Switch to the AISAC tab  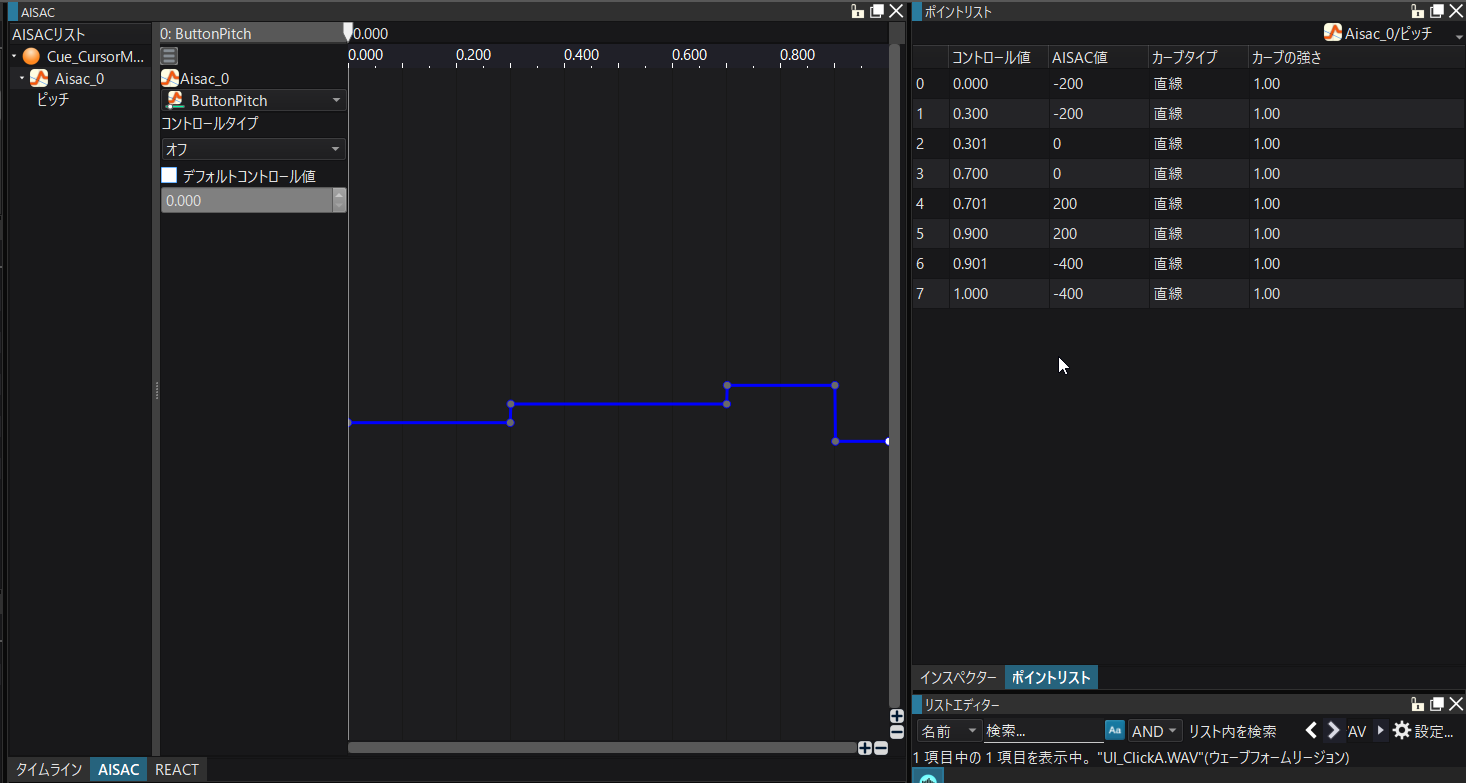(119, 769)
